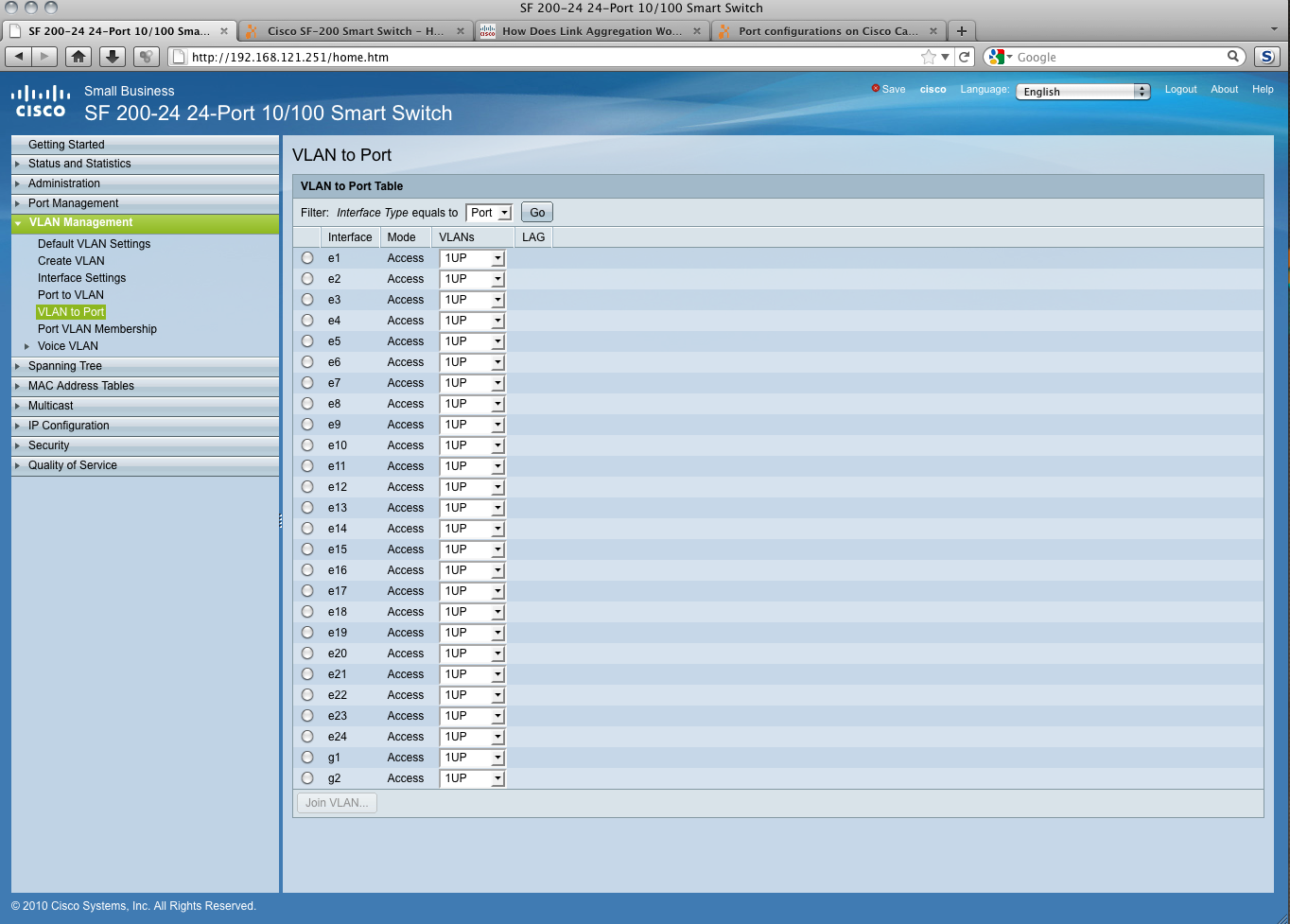Open the VLANs dropdown for interface e5

click(472, 341)
